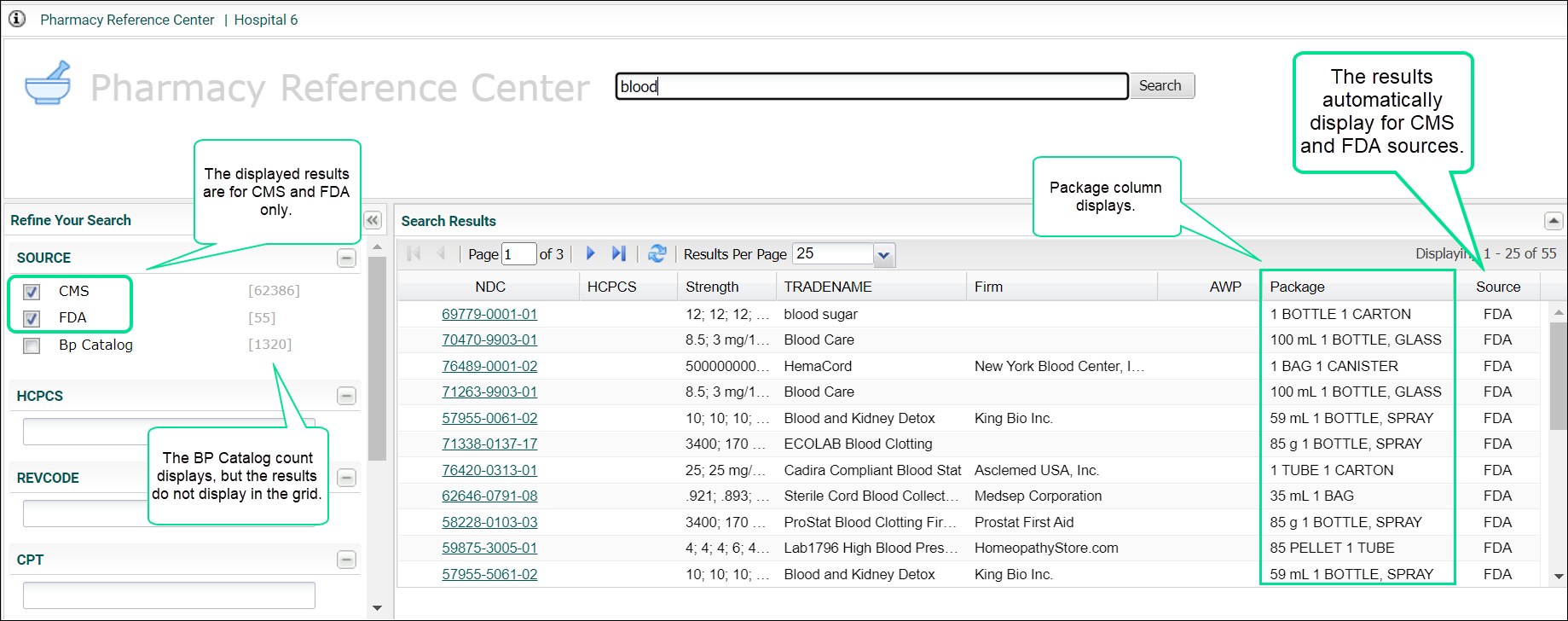Refresh the search results grid
Viewport: 1568px width, 621px height.
click(x=657, y=253)
